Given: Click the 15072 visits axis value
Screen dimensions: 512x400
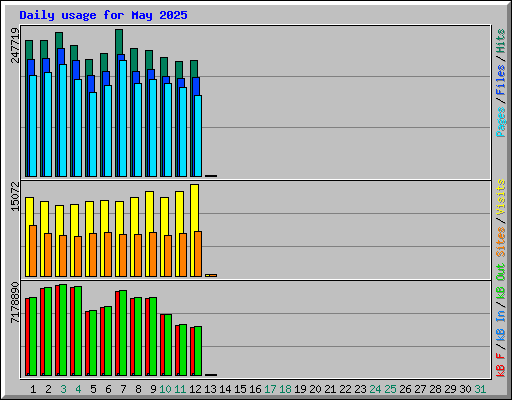Looking at the screenshot, I should pos(15,196).
